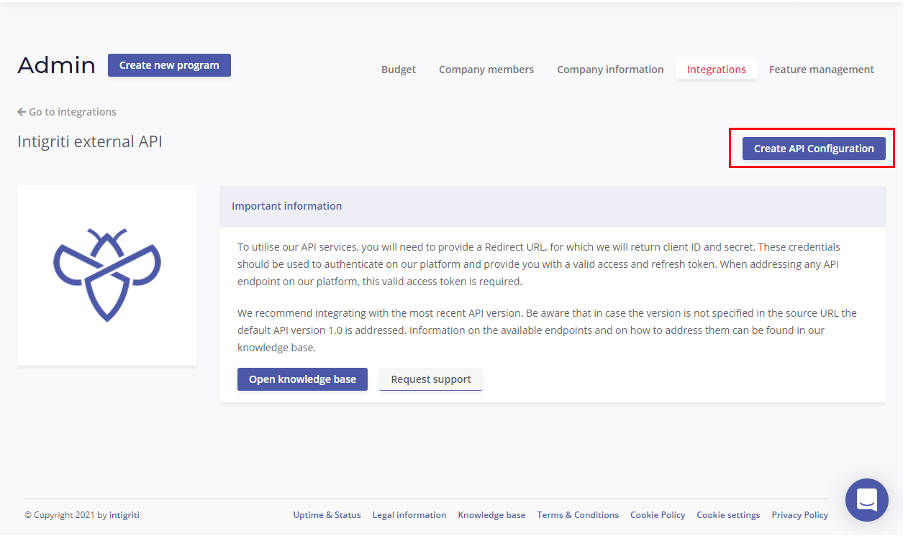Open Terms & Conditions footer link
The width and height of the screenshot is (904, 536).
pyautogui.click(x=578, y=515)
